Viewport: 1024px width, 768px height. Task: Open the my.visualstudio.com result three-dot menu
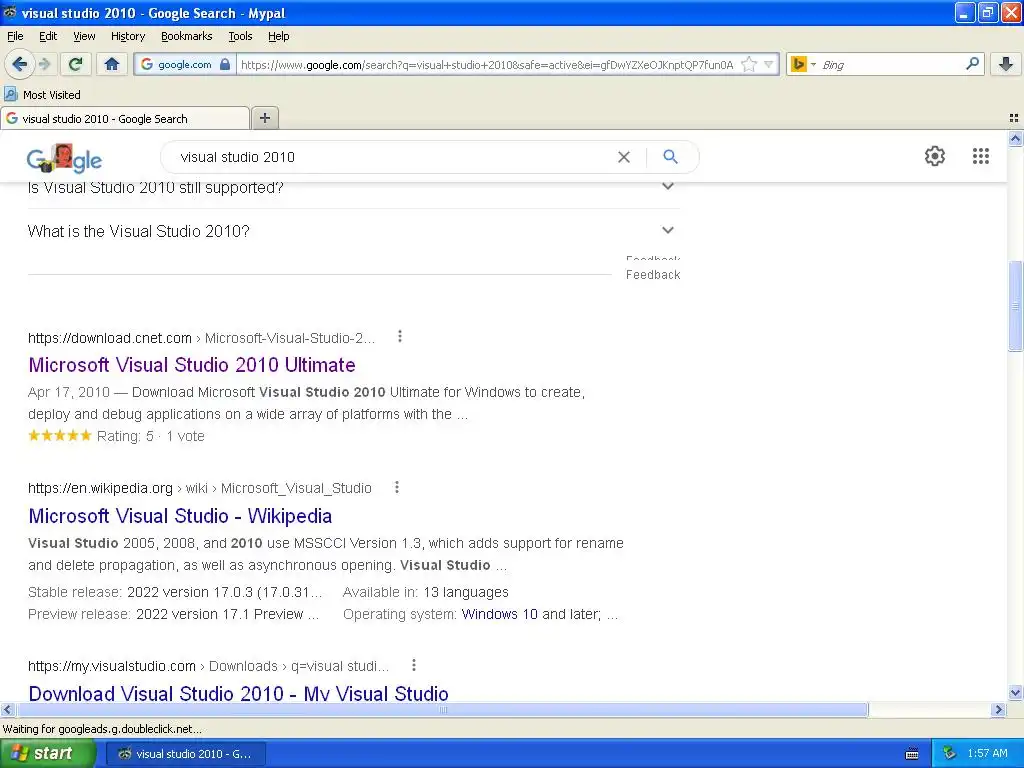pyautogui.click(x=413, y=665)
